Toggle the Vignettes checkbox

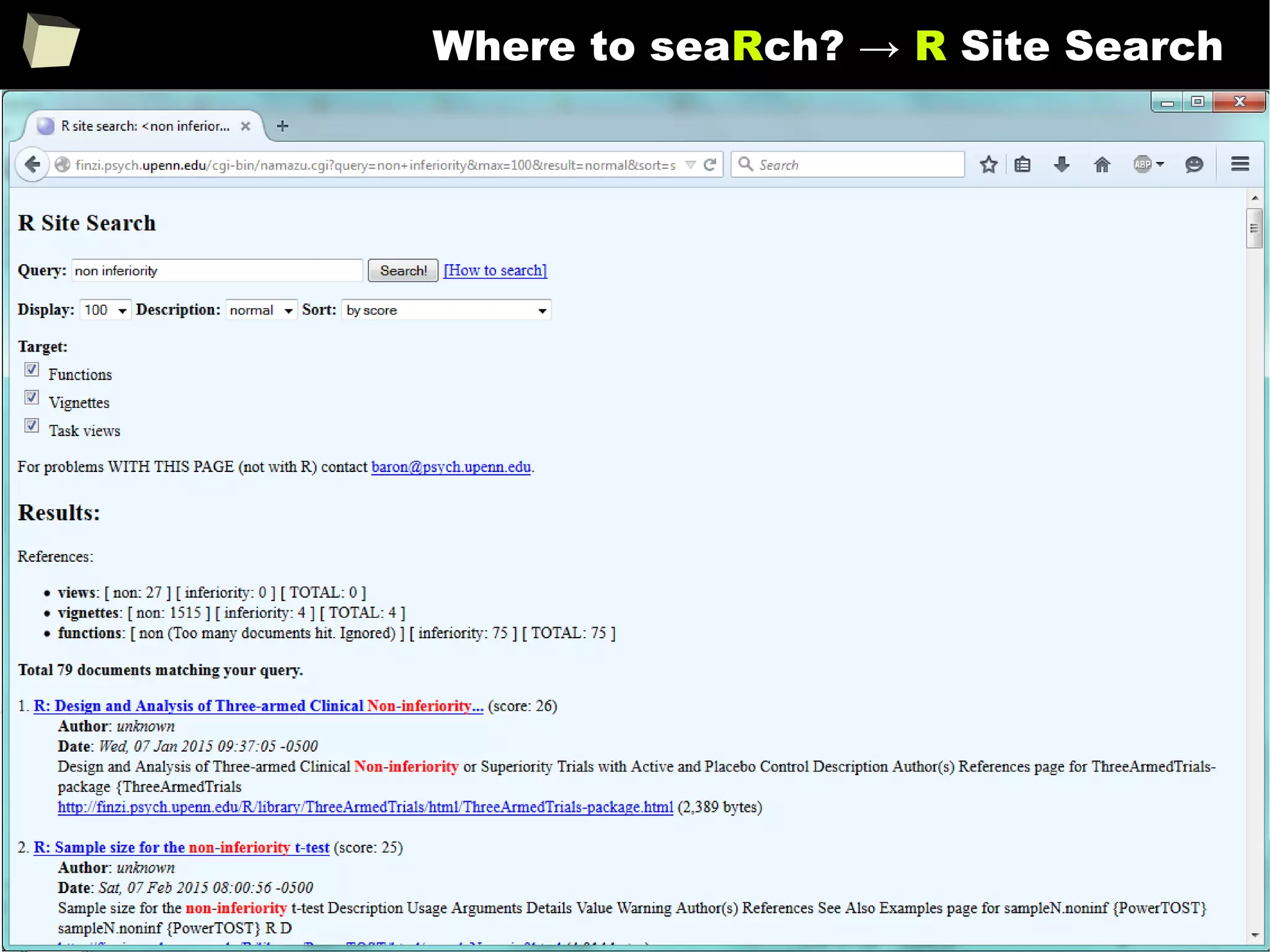(32, 398)
